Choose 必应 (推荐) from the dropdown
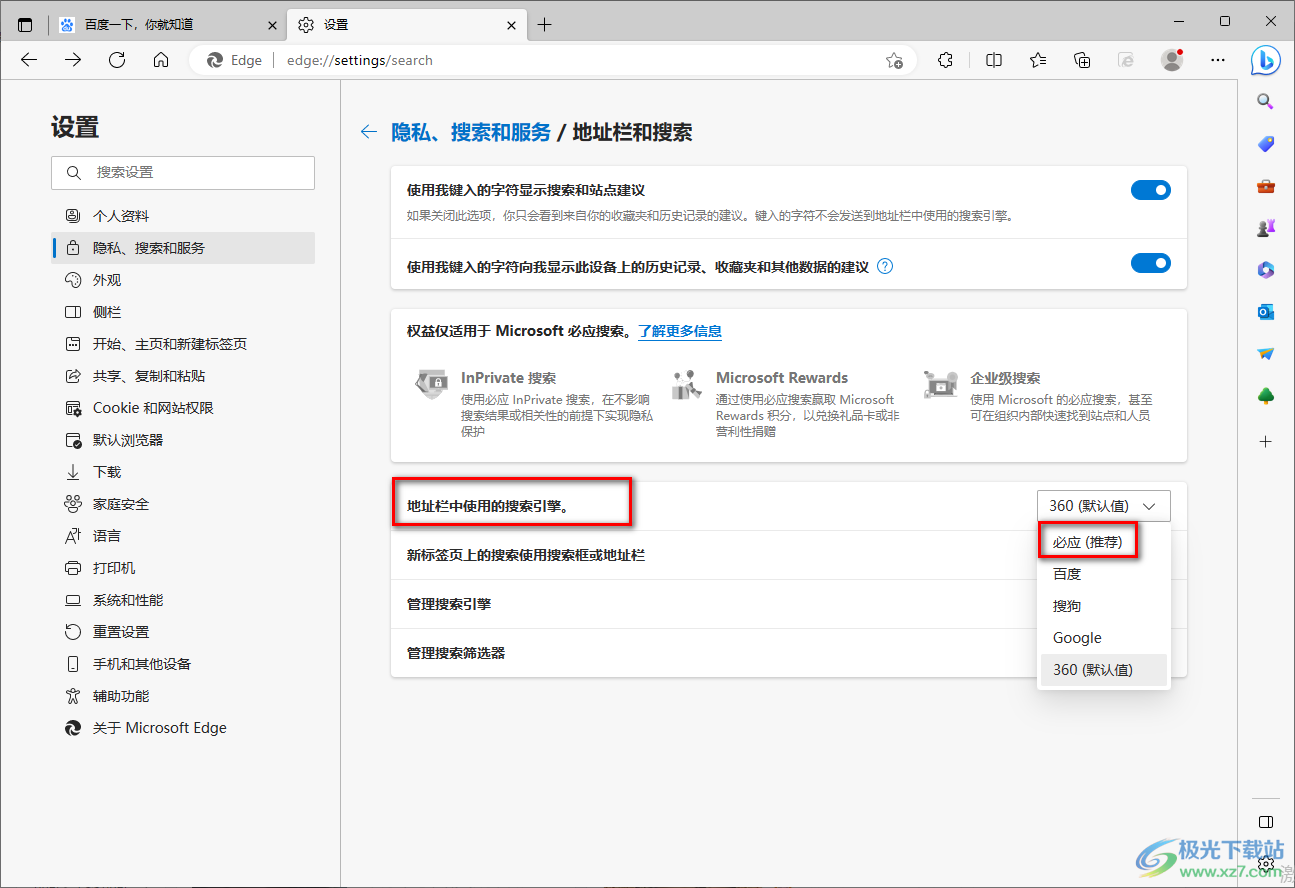Image resolution: width=1295 pixels, height=888 pixels. (1104, 542)
